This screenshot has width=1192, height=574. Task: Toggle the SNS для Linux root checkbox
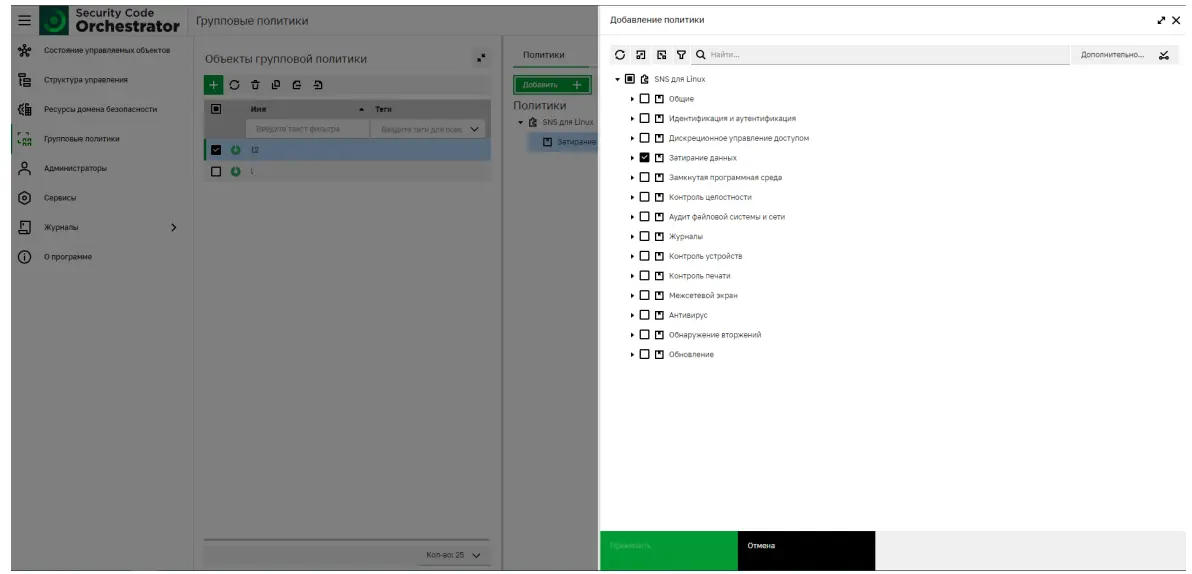[629, 79]
